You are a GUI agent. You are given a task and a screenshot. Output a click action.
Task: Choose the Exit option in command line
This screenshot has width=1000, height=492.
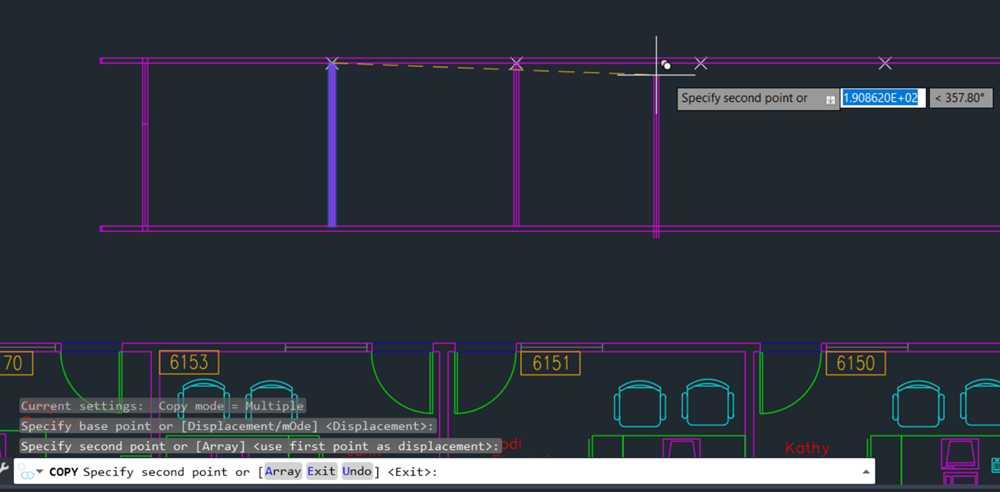click(322, 472)
